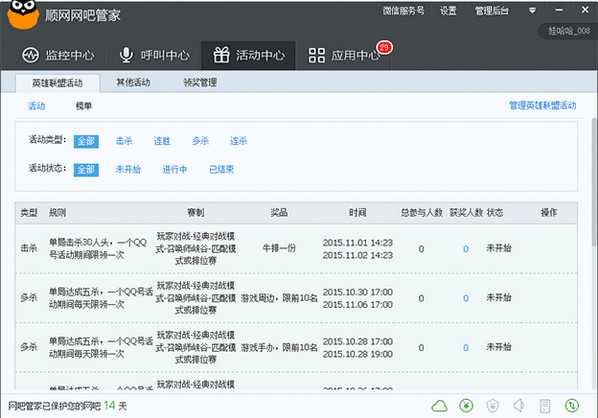Screen dimensions: 598x418
Task: Open 管理英雄联盟活动 link
Action: [543, 106]
